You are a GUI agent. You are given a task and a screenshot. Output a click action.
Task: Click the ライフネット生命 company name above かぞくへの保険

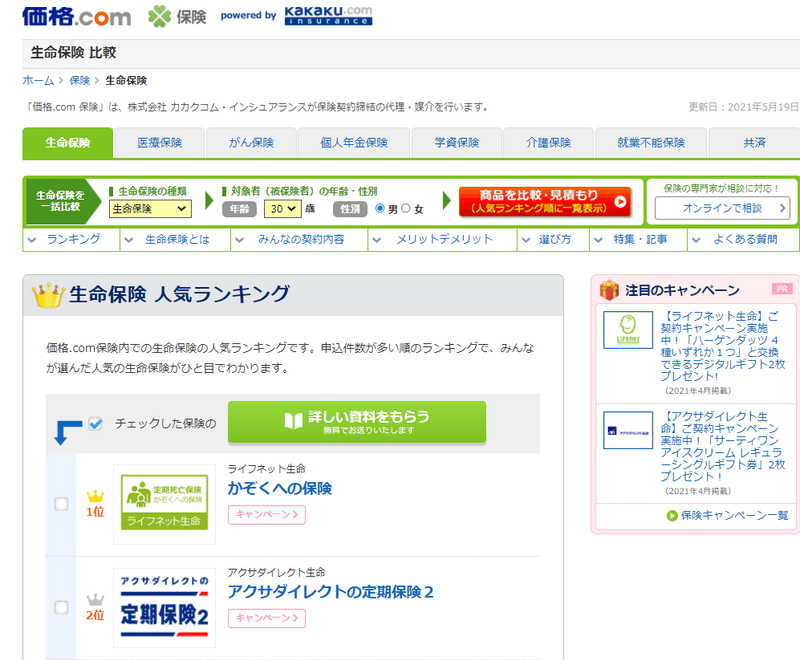(266, 468)
